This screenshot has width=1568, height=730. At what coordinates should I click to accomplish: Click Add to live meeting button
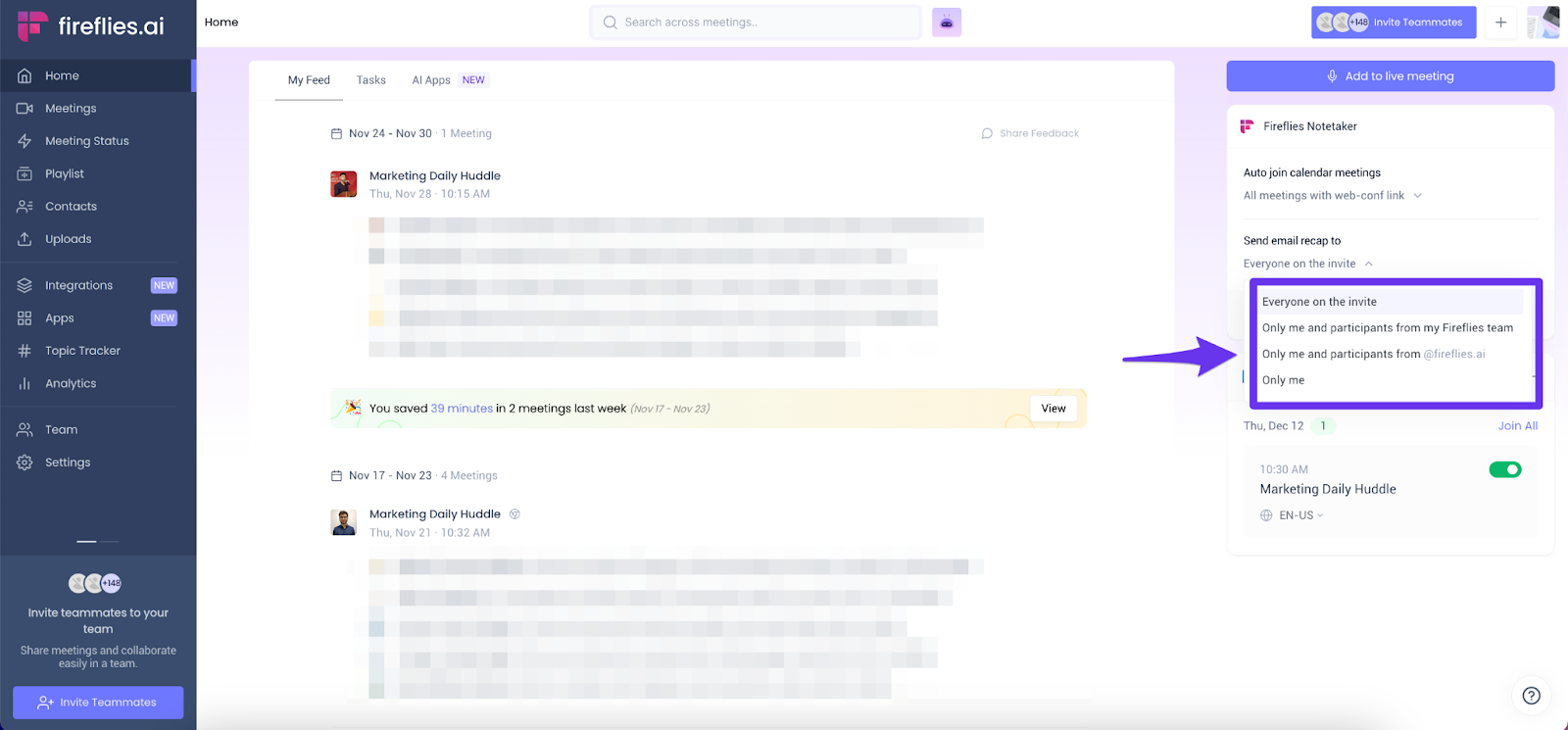click(1390, 76)
